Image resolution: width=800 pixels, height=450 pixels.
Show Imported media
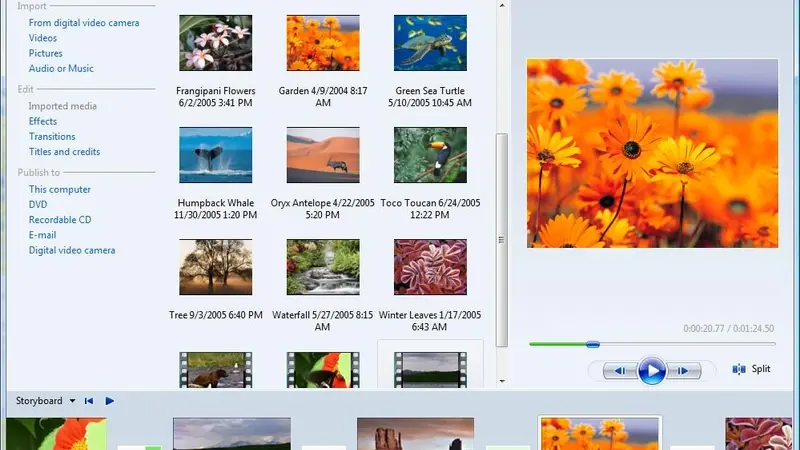point(62,106)
